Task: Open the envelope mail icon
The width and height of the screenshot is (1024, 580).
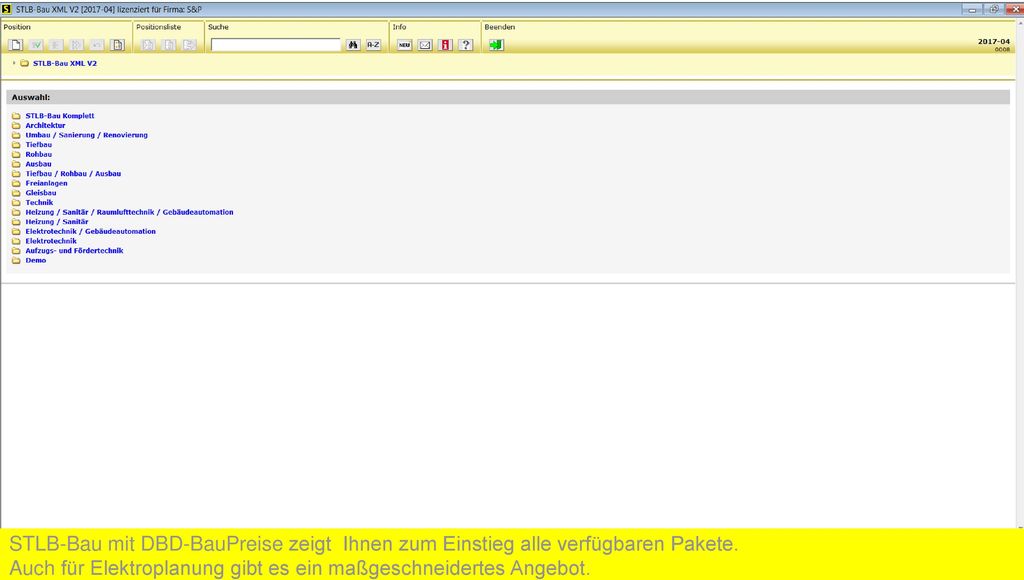Action: [425, 45]
